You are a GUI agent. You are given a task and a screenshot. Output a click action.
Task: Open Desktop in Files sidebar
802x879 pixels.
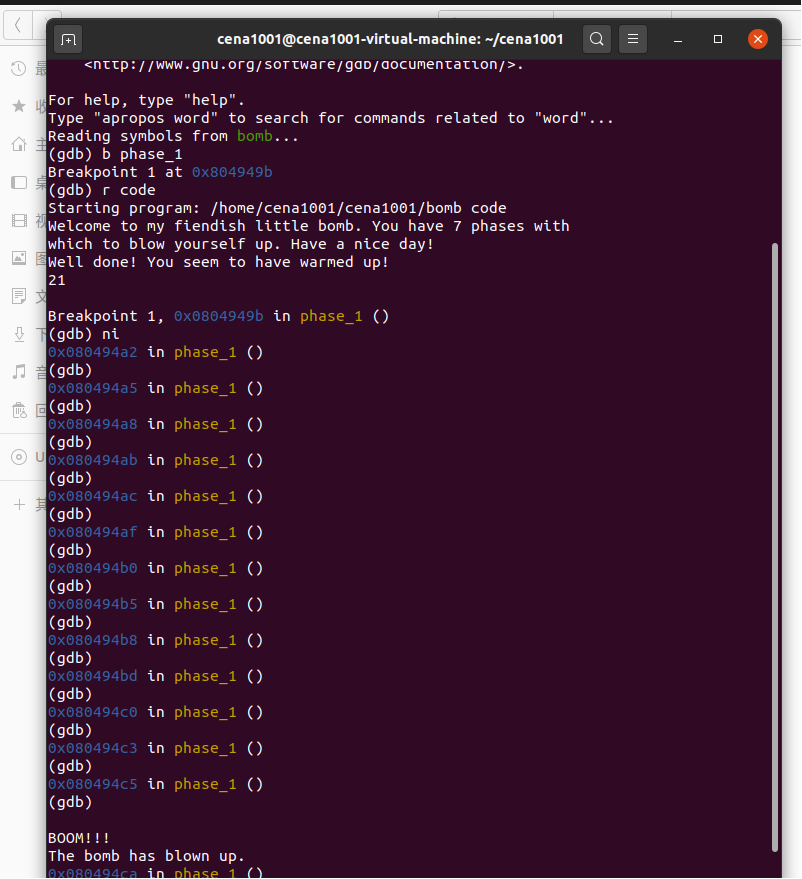(x=19, y=182)
